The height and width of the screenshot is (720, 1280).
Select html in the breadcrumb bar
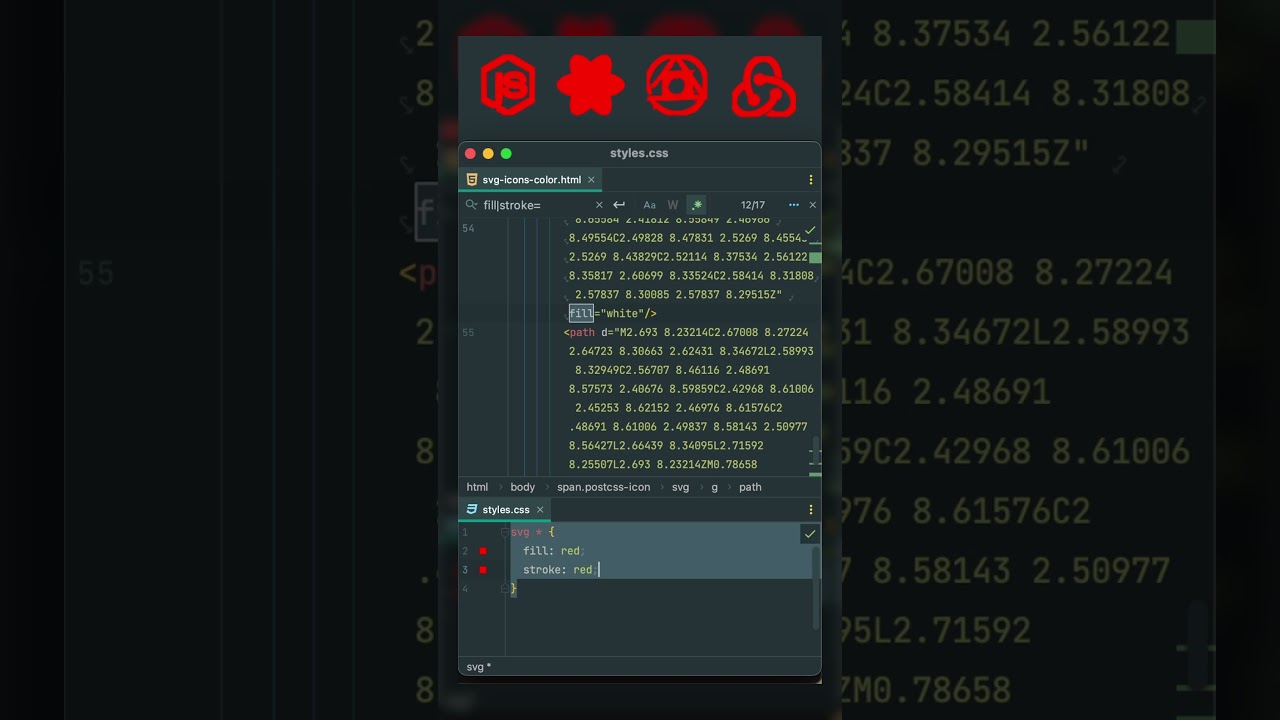(x=477, y=487)
